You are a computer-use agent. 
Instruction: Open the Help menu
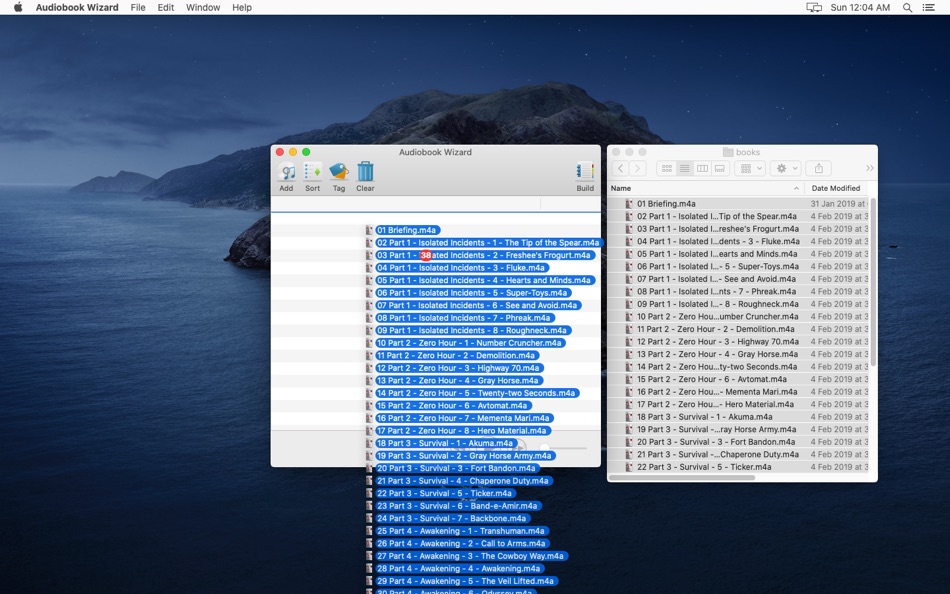tap(242, 7)
